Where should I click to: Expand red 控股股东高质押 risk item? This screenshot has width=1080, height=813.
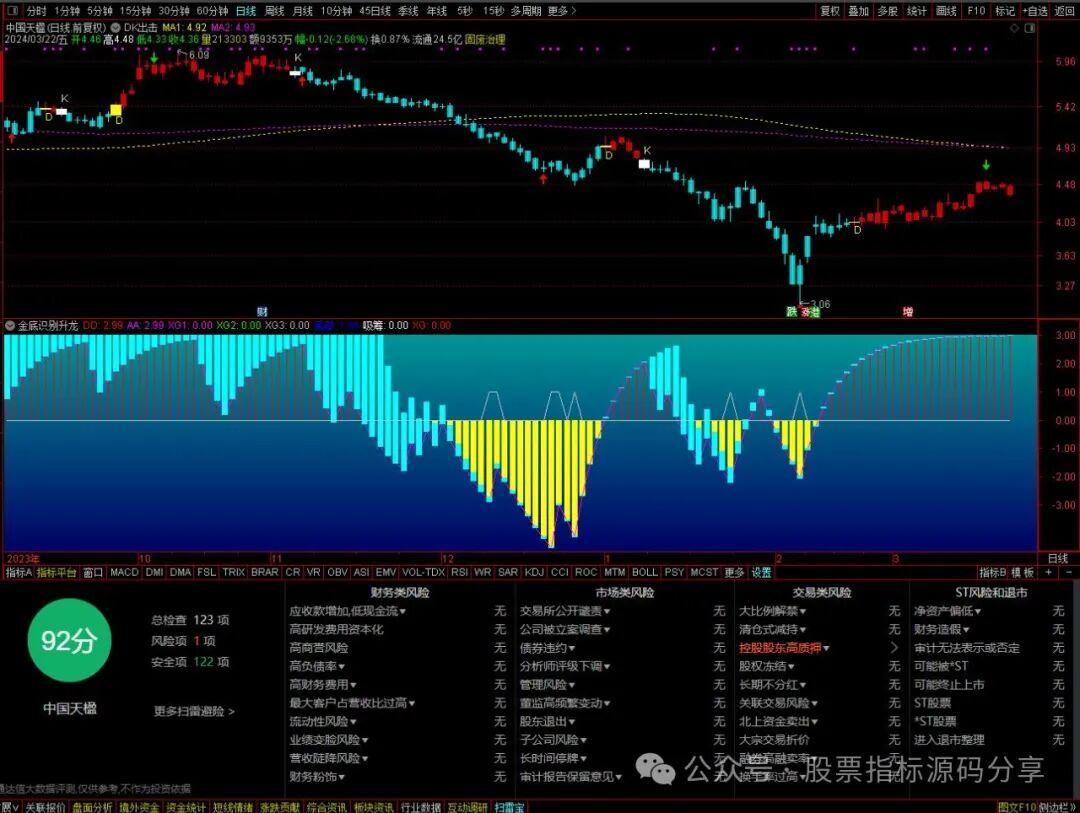pyautogui.click(x=784, y=648)
